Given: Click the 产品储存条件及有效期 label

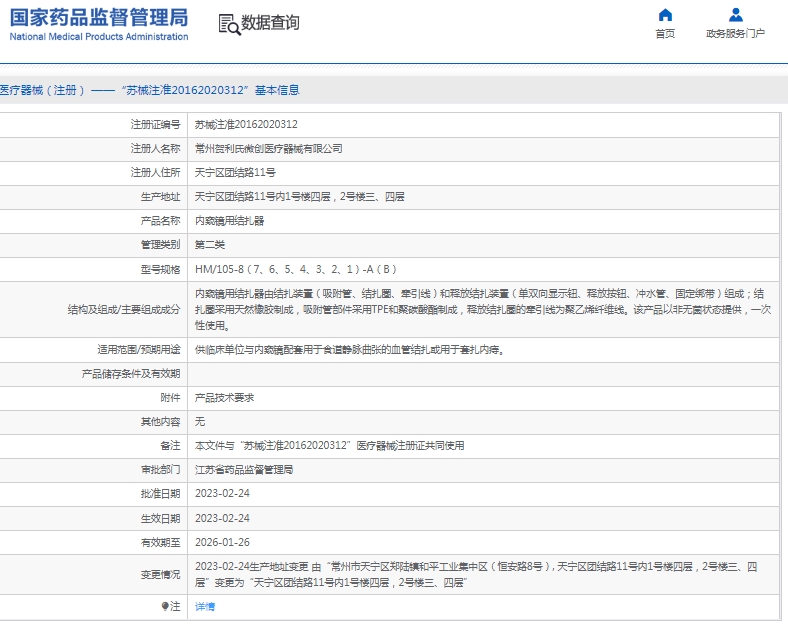Looking at the screenshot, I should pos(131,374).
